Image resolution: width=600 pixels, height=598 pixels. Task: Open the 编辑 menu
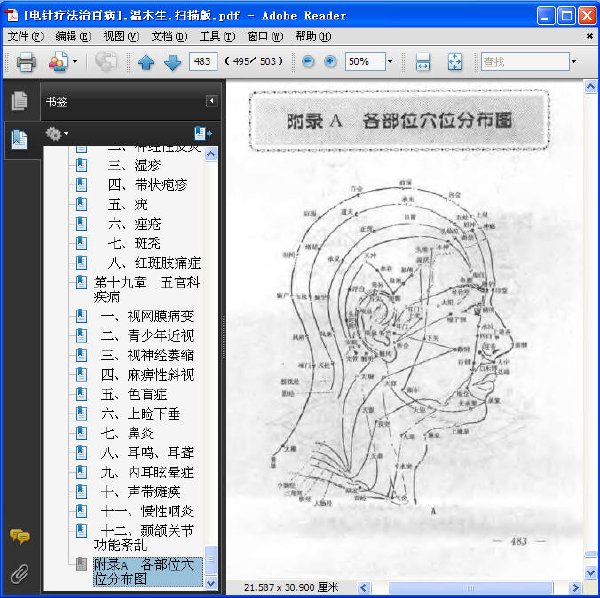73,37
